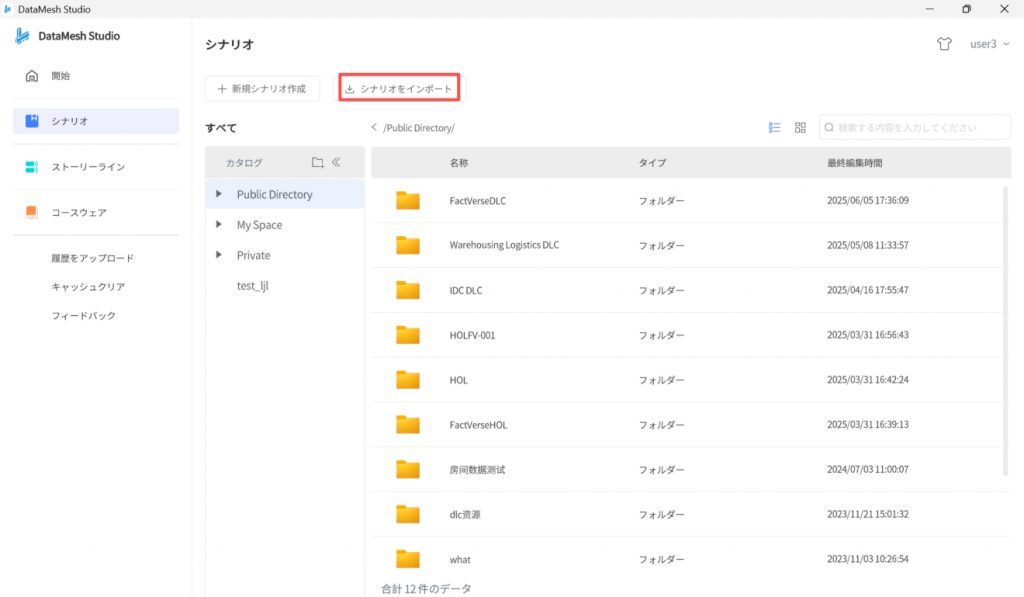This screenshot has height=597, width=1024.
Task: Expand the Public Directory tree node
Action: (x=219, y=194)
